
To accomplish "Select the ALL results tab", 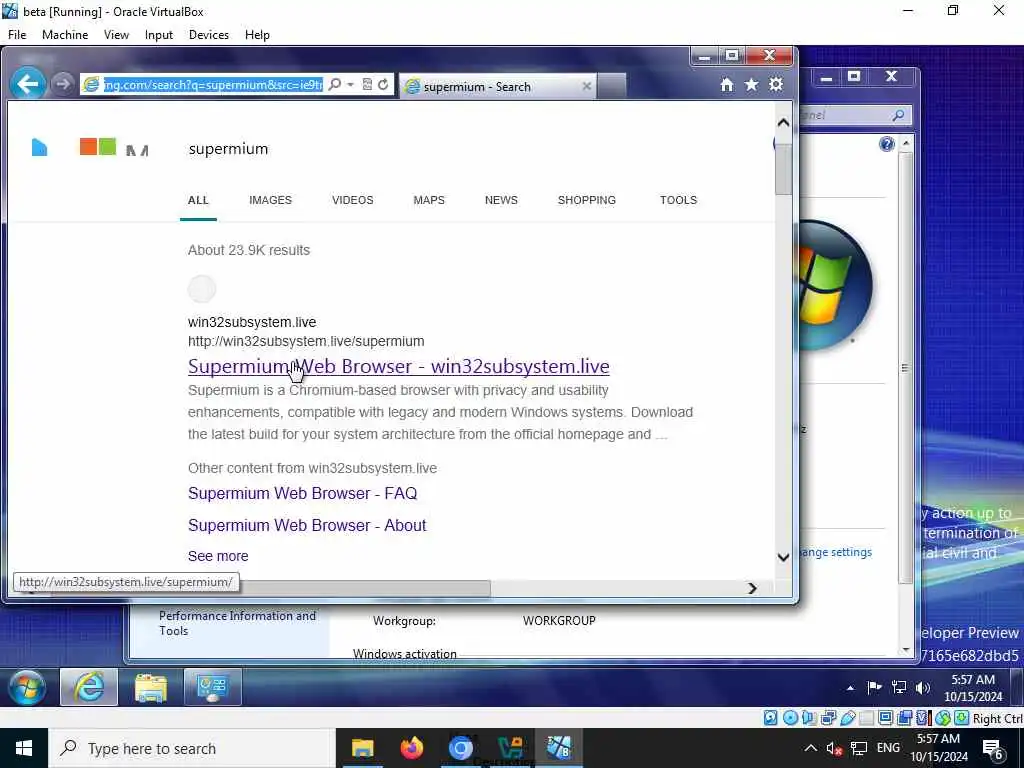I will 198,200.
